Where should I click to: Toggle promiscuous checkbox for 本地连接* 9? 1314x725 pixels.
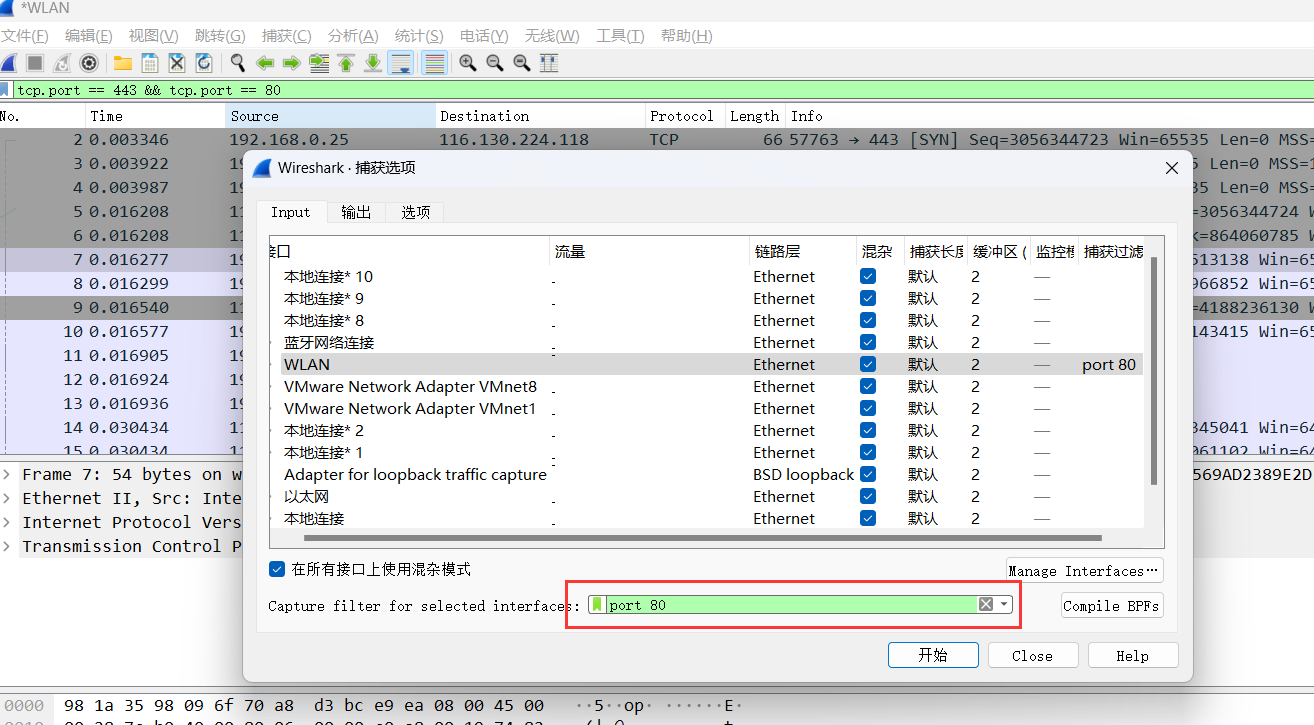868,298
